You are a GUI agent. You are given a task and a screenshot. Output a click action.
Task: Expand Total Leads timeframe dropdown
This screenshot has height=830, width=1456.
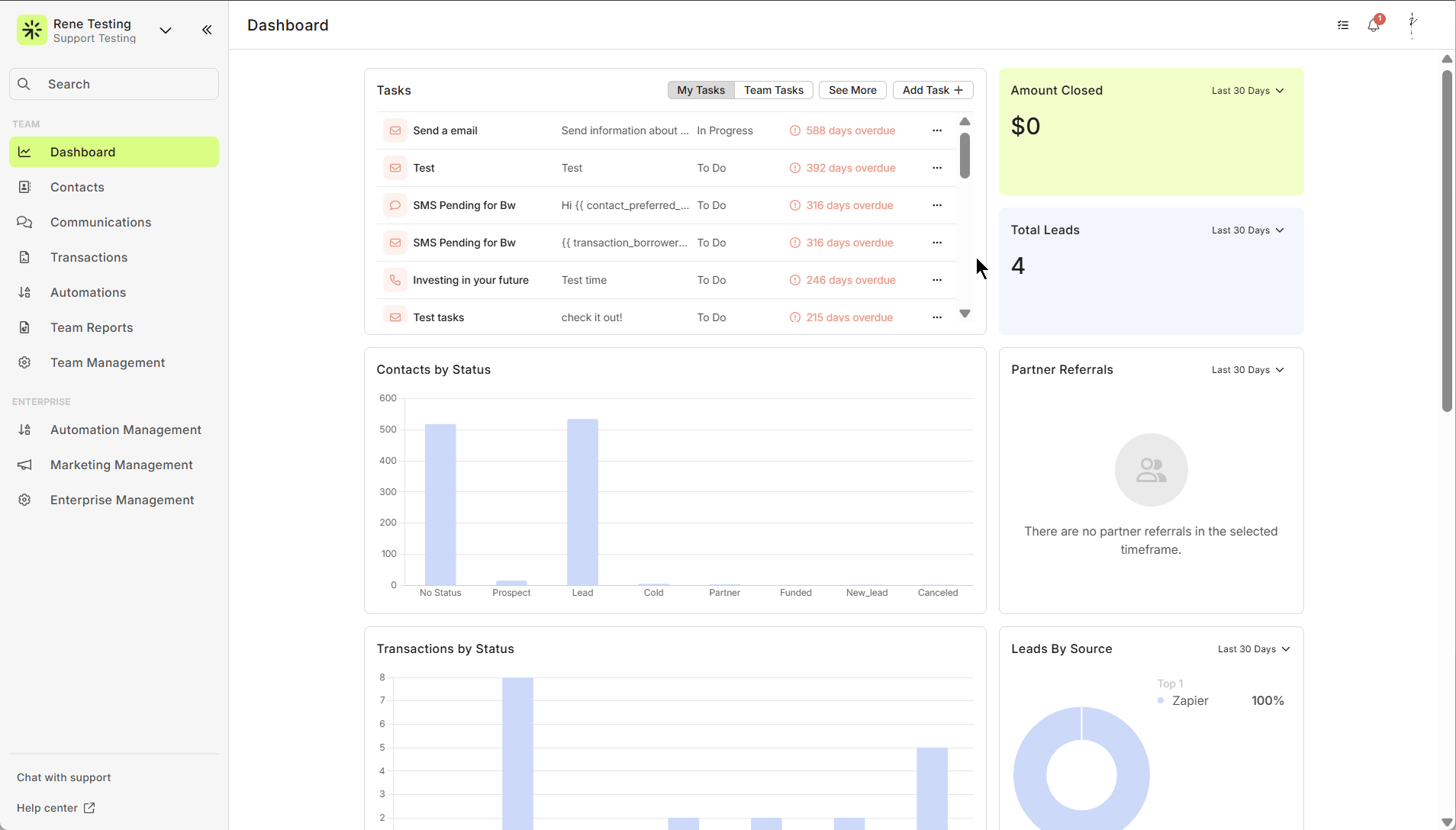(1248, 230)
